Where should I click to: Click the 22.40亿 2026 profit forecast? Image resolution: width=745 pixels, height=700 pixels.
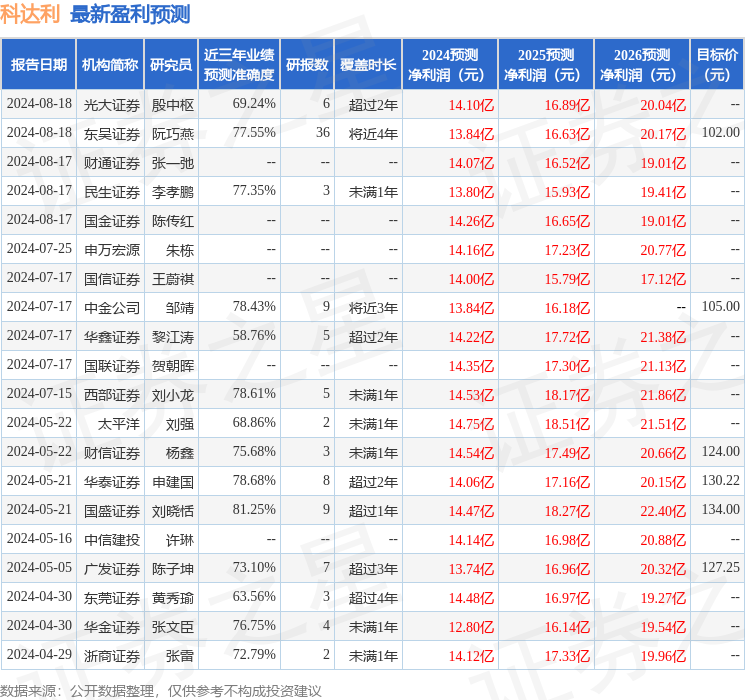(x=663, y=511)
